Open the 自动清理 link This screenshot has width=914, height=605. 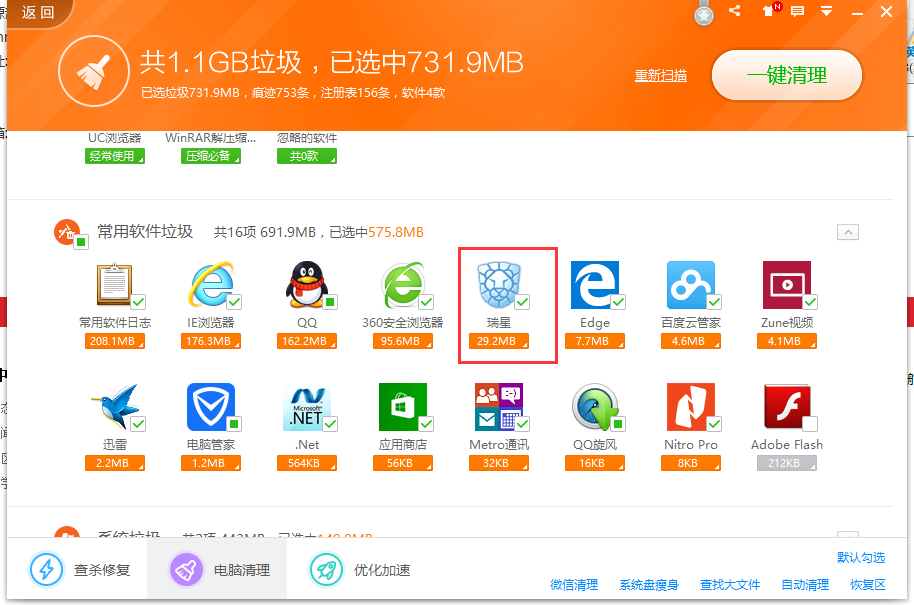[x=805, y=585]
